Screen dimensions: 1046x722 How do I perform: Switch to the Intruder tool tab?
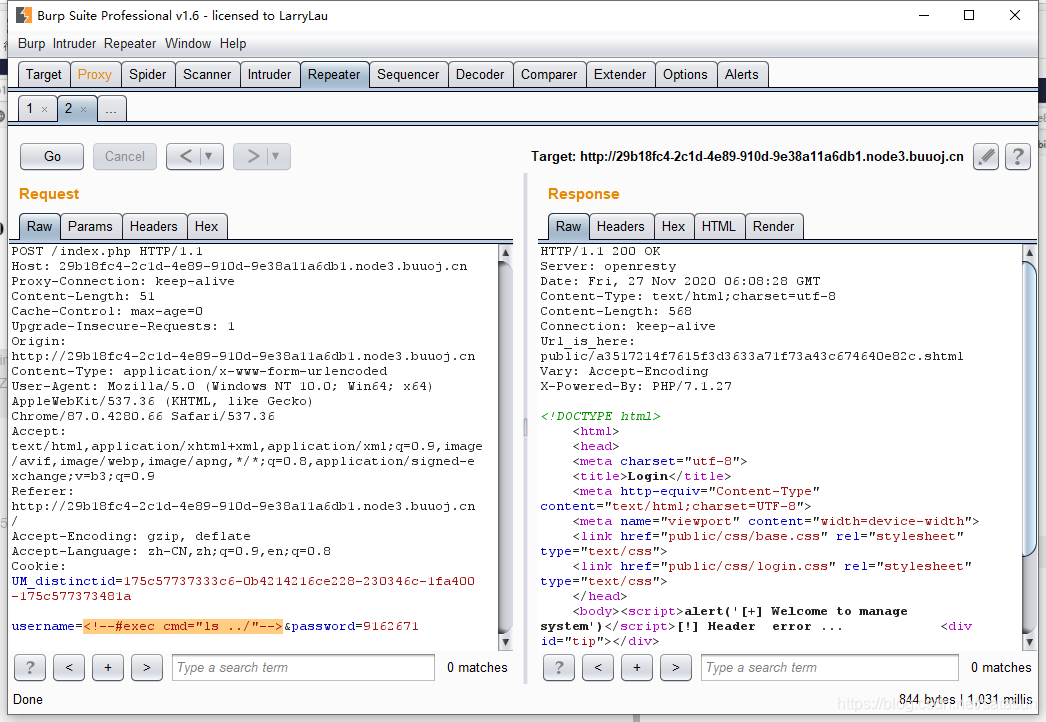[x=269, y=75]
